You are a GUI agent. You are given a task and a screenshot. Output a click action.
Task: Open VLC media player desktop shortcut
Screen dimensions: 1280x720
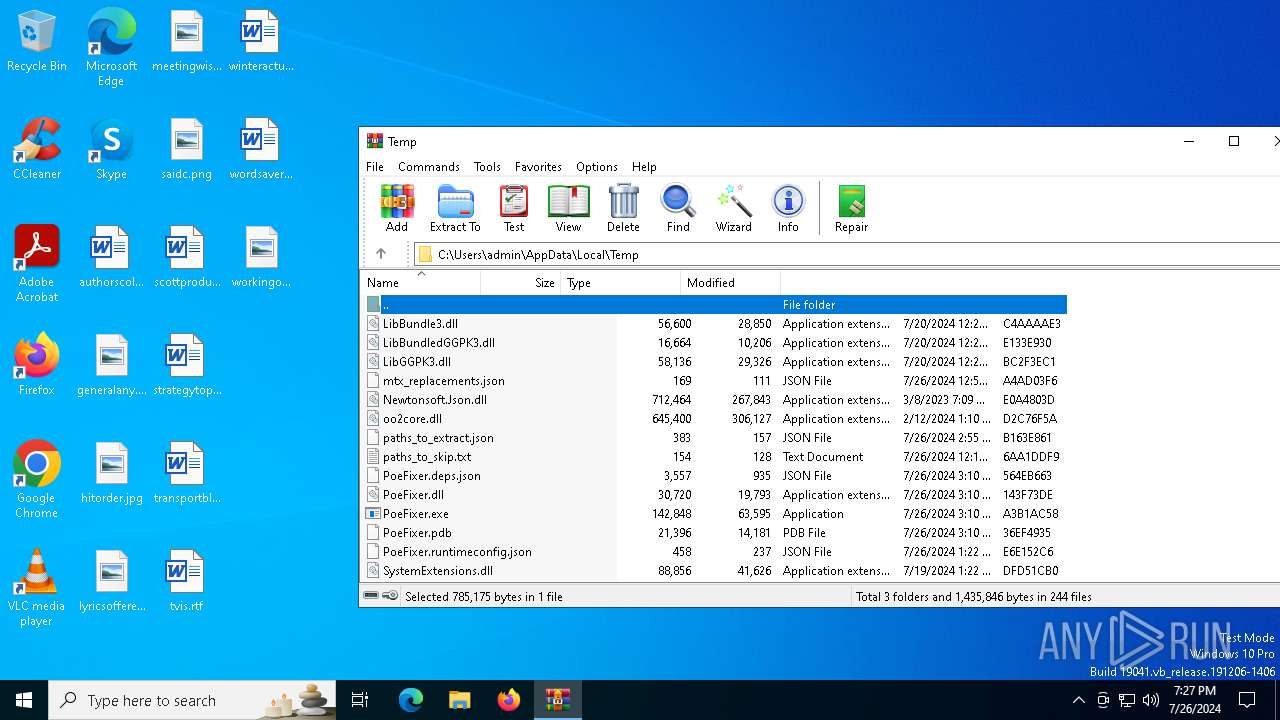pos(37,588)
